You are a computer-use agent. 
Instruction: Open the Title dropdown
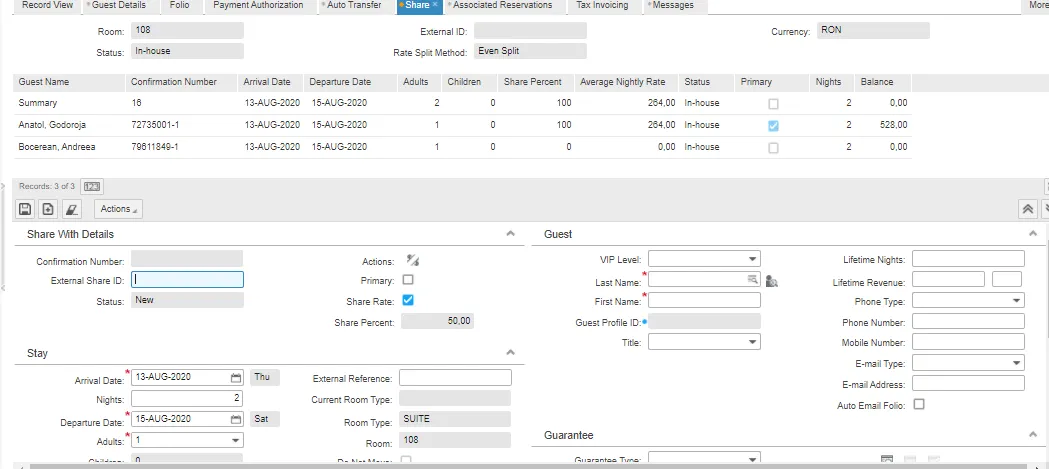pos(752,342)
